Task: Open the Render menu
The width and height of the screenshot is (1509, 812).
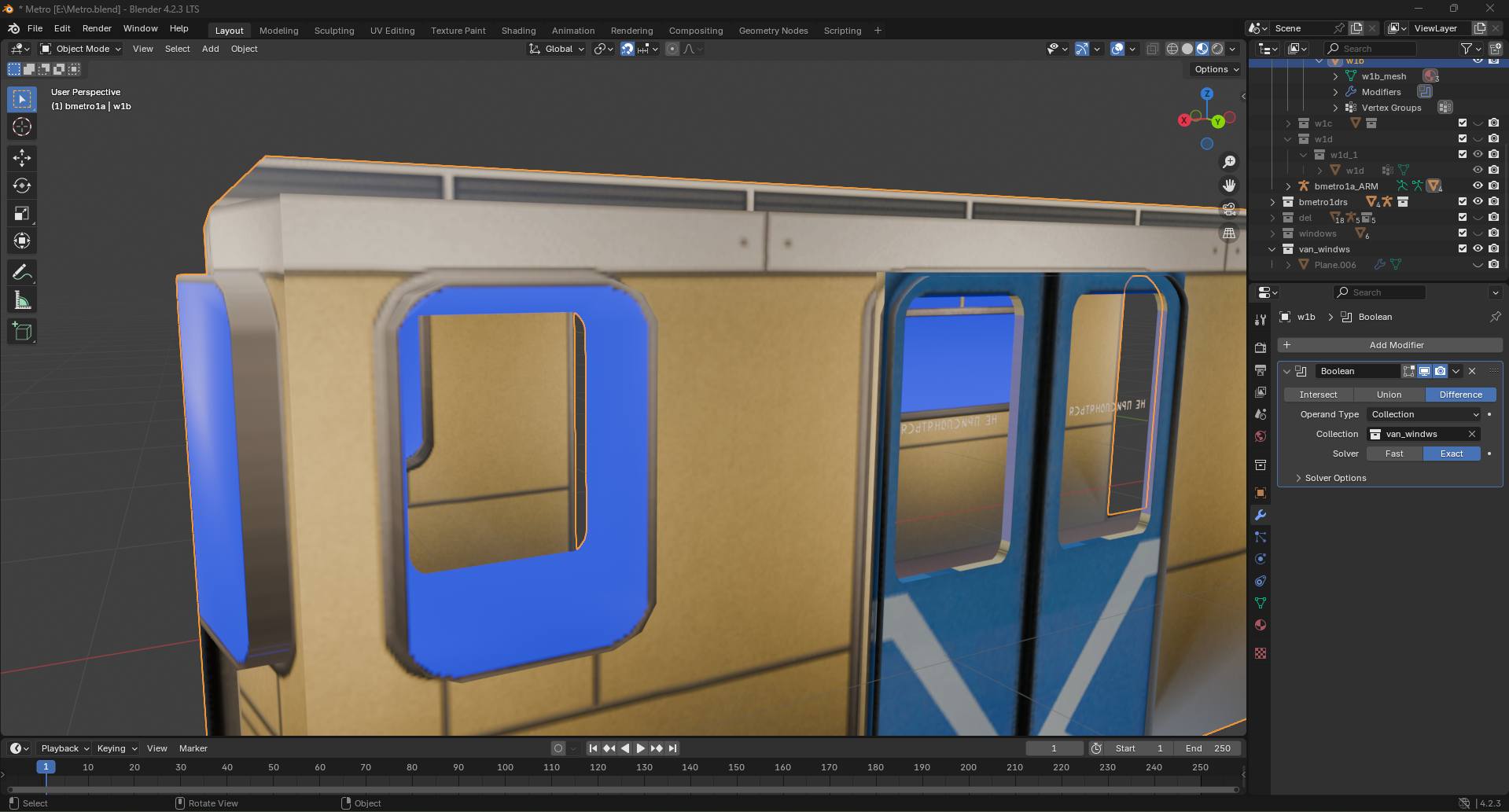Action: click(97, 28)
